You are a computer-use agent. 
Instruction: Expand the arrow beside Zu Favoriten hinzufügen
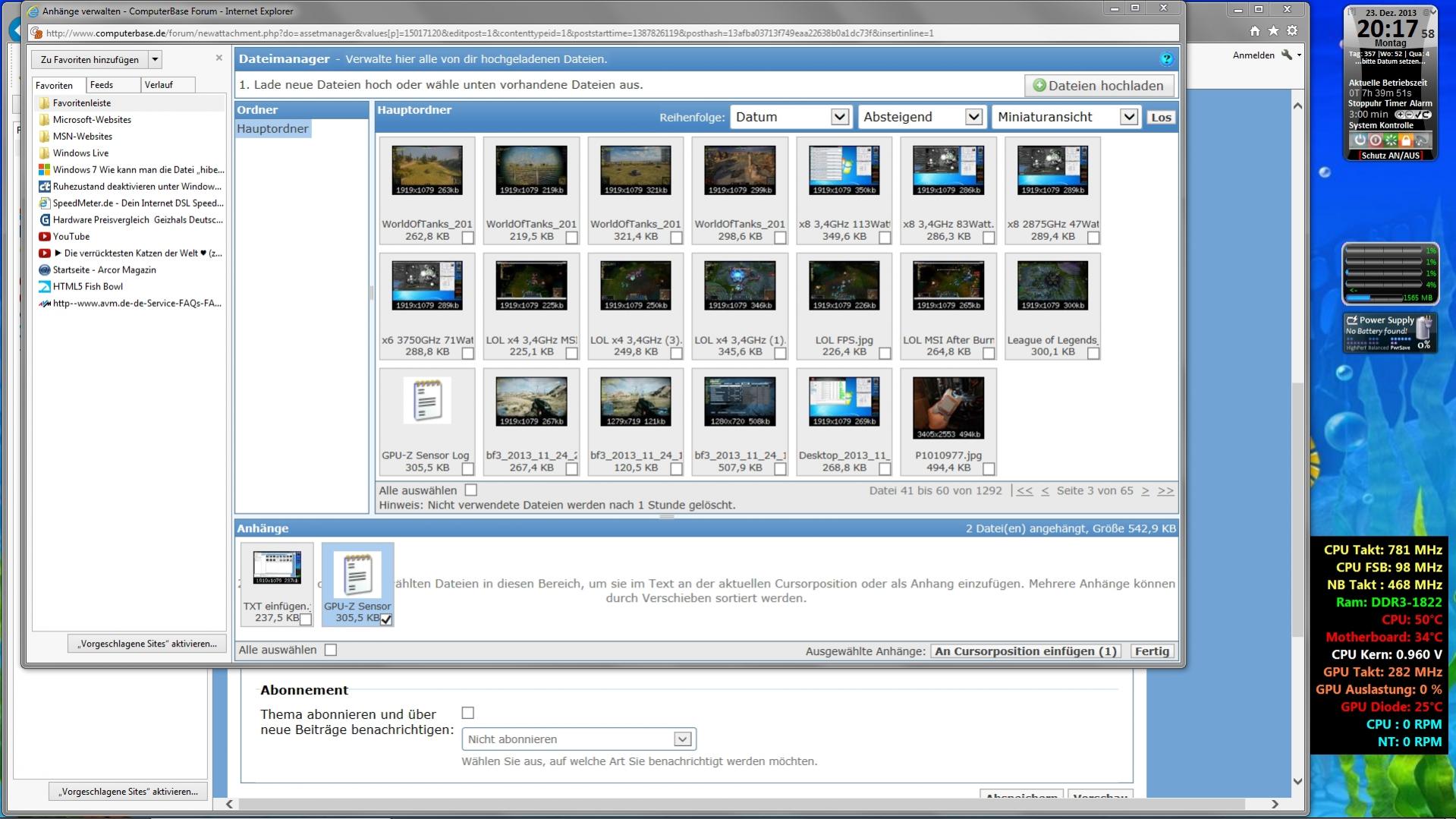(155, 59)
